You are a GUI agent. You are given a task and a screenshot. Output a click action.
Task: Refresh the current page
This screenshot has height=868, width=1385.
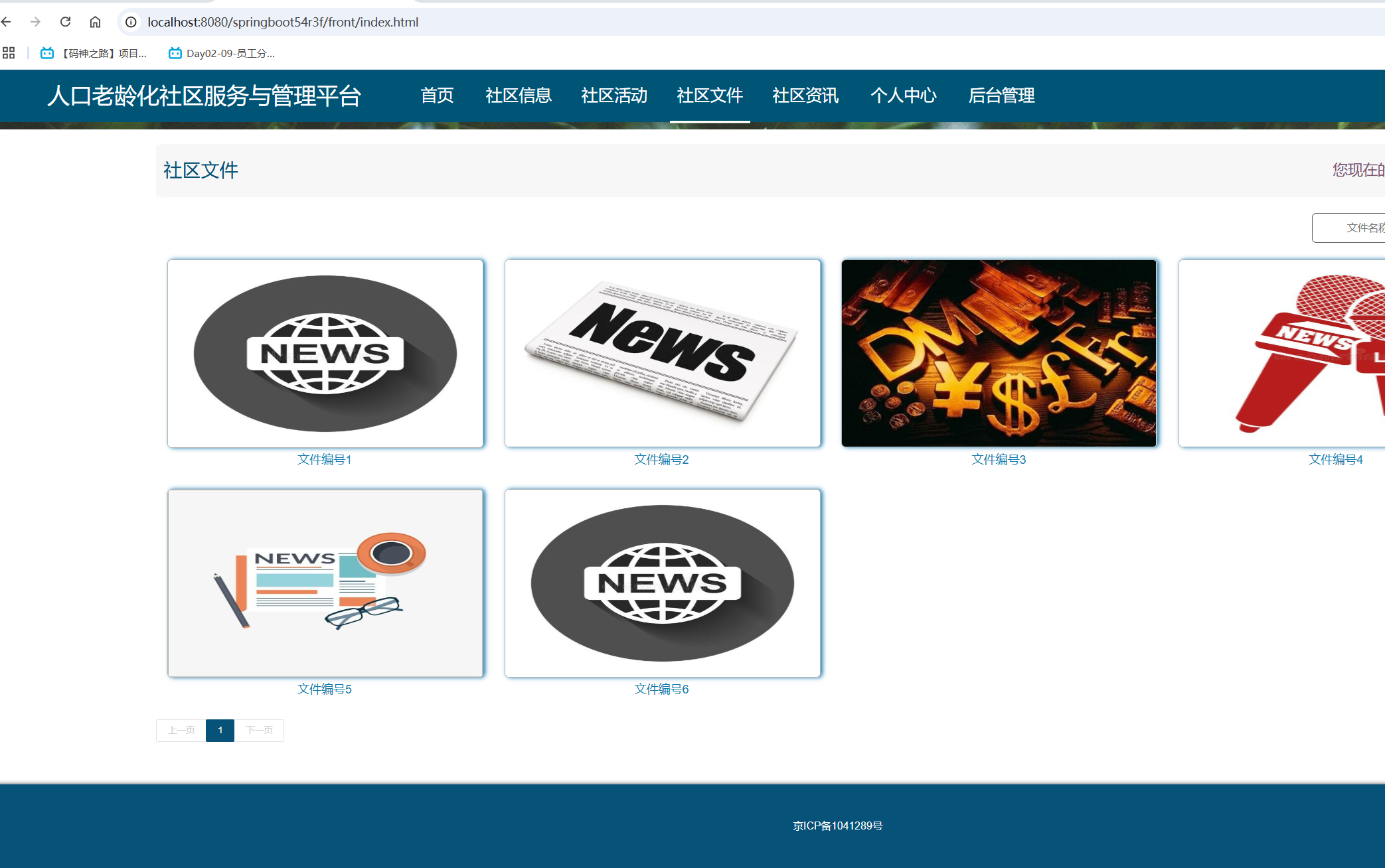tap(65, 22)
